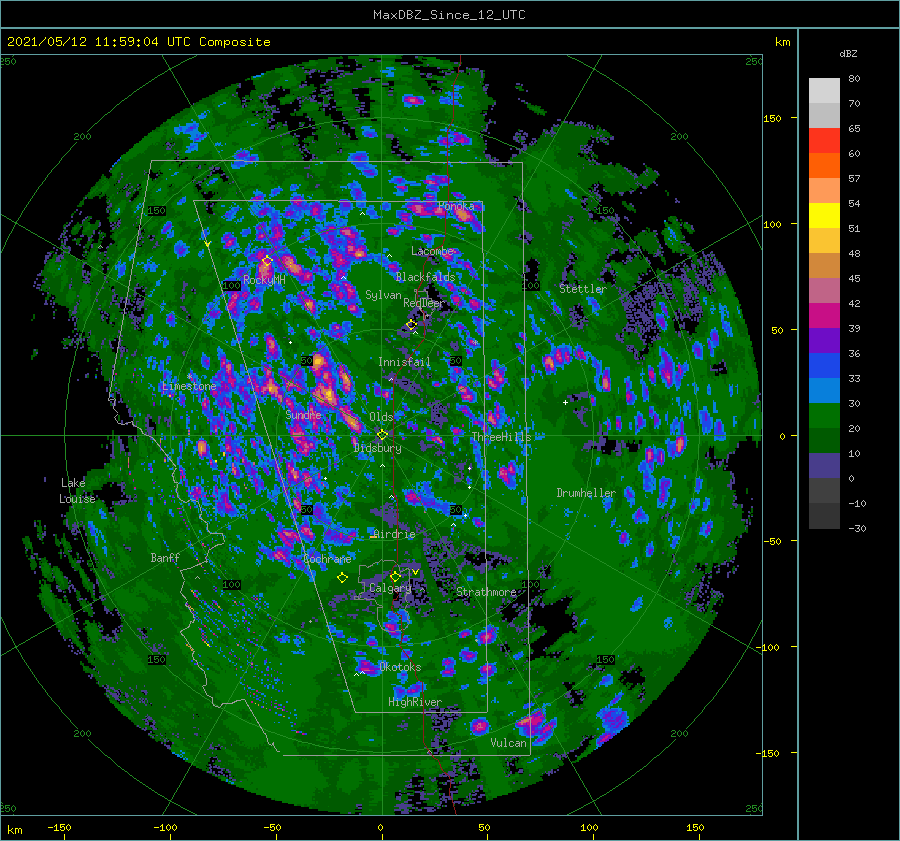
Task: Click the Limestone label
Action: pyautogui.click(x=189, y=386)
